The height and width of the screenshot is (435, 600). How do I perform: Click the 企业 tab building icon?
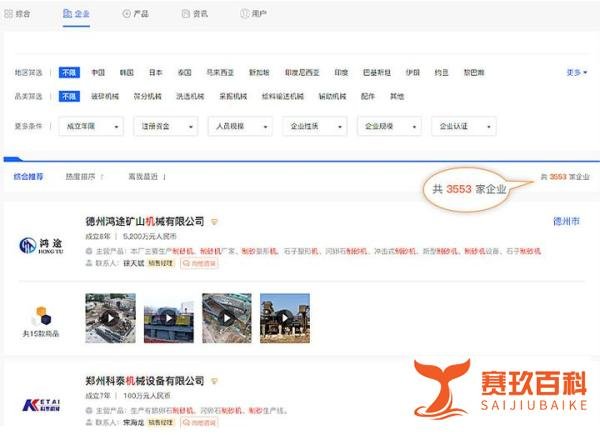67,14
